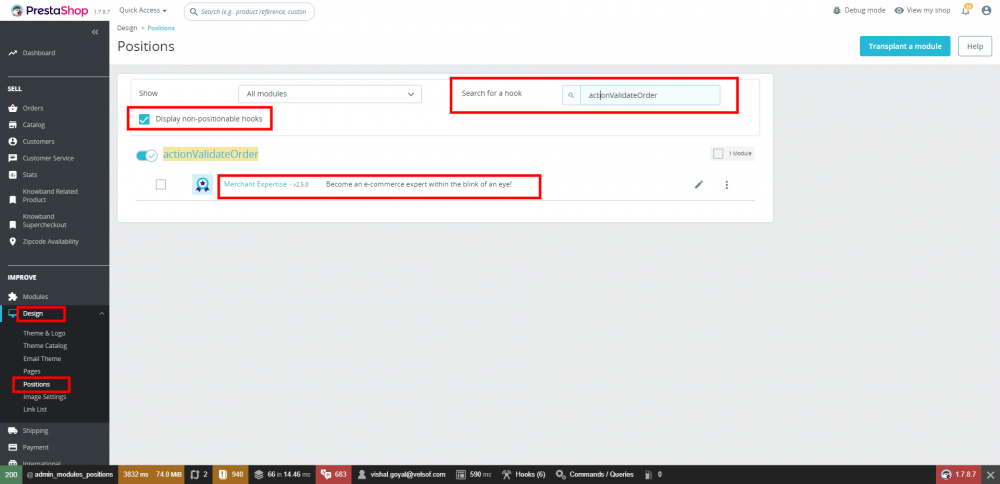
Task: Click the Merchant Expertise module icon
Action: point(203,185)
